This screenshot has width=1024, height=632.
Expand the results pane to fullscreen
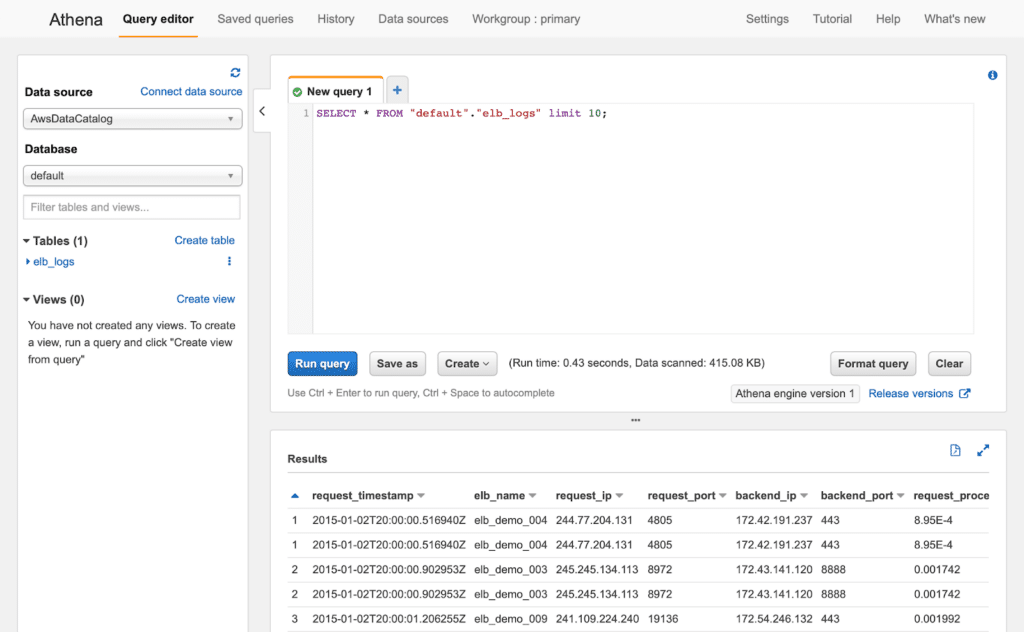[983, 450]
